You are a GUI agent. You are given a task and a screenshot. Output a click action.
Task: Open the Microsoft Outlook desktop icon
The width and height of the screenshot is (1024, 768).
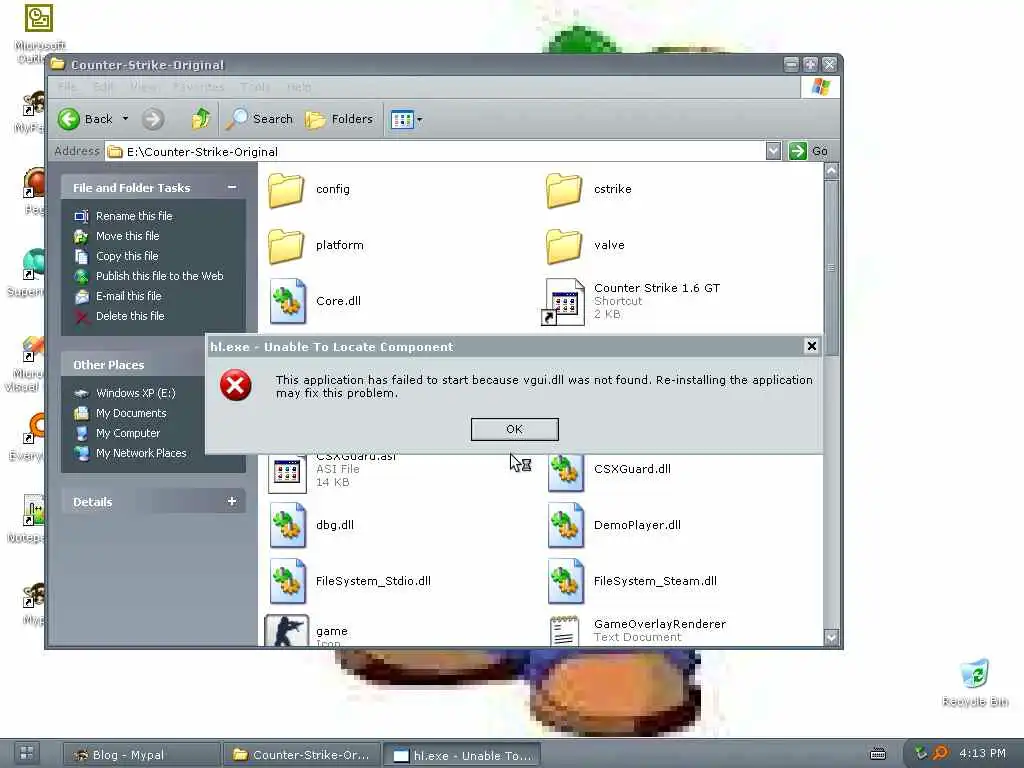(x=38, y=33)
